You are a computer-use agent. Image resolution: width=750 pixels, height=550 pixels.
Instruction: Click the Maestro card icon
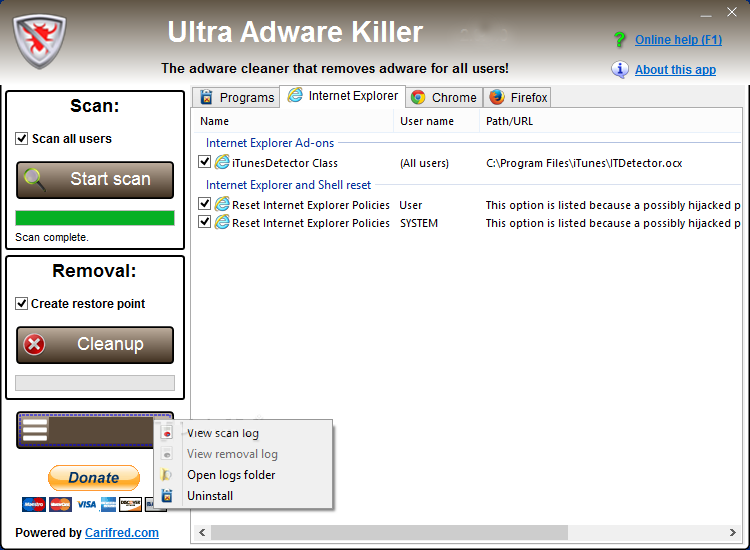[34, 505]
